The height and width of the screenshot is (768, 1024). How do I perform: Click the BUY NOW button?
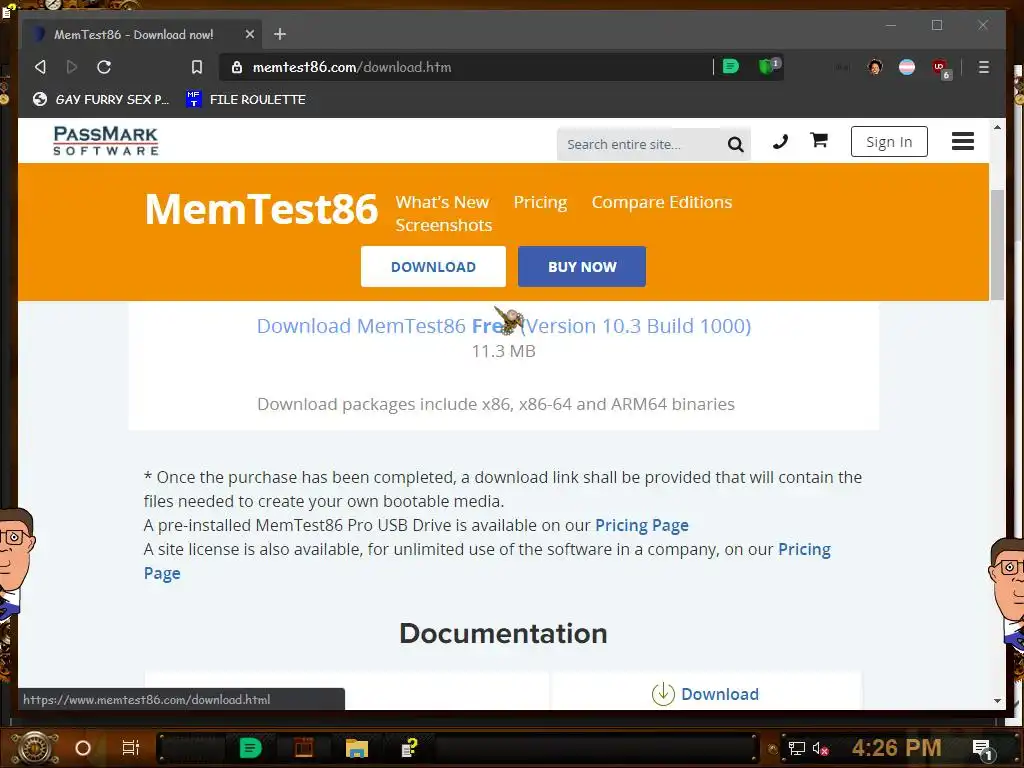pyautogui.click(x=582, y=266)
